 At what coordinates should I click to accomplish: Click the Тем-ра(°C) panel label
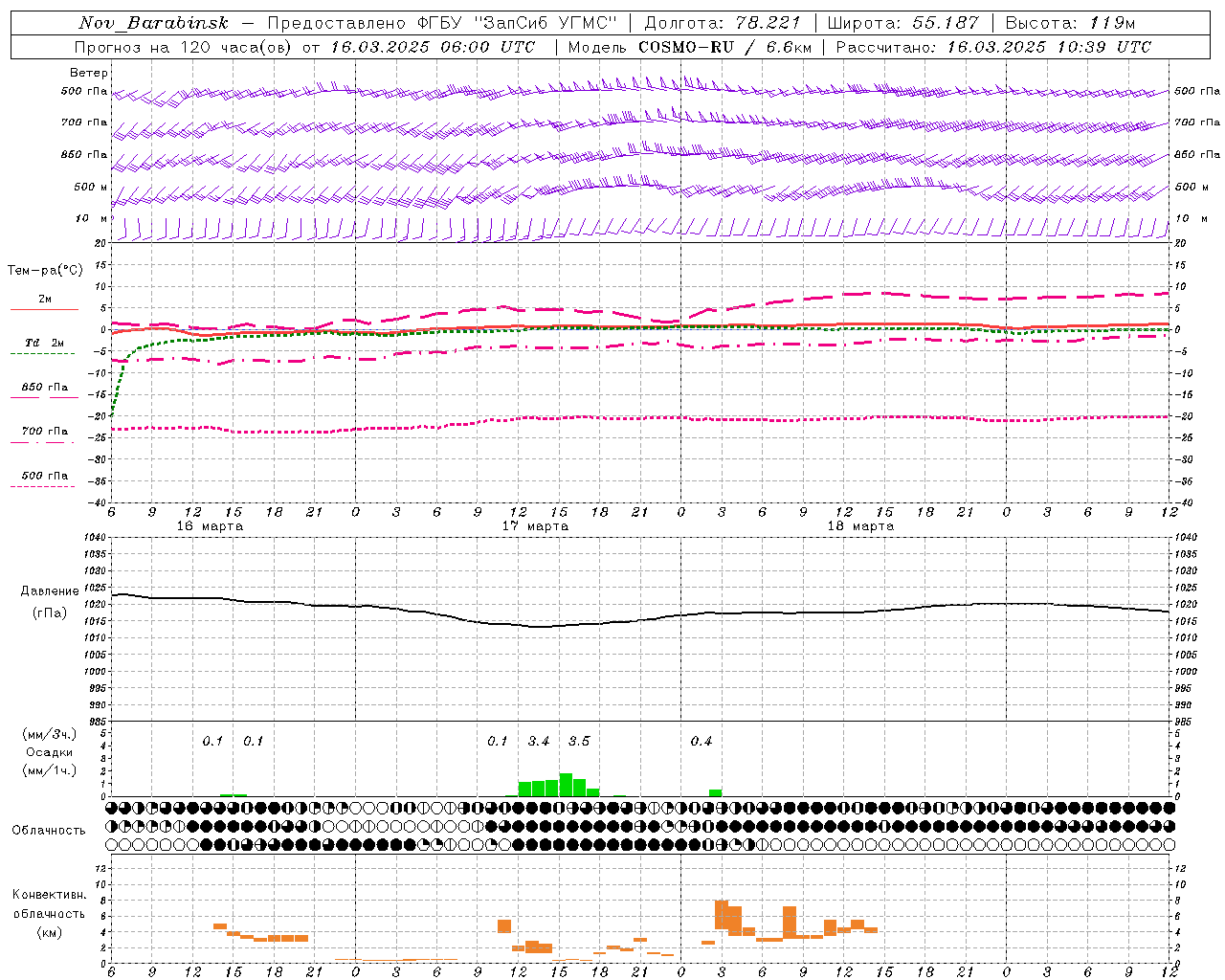(x=45, y=271)
